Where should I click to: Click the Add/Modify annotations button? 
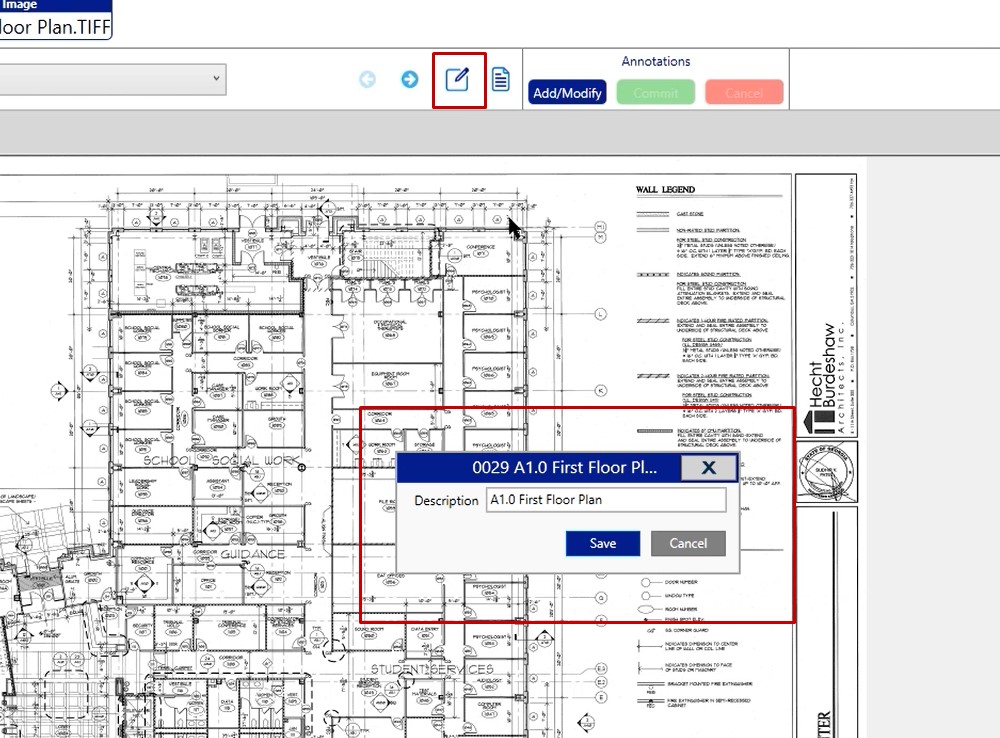(567, 93)
